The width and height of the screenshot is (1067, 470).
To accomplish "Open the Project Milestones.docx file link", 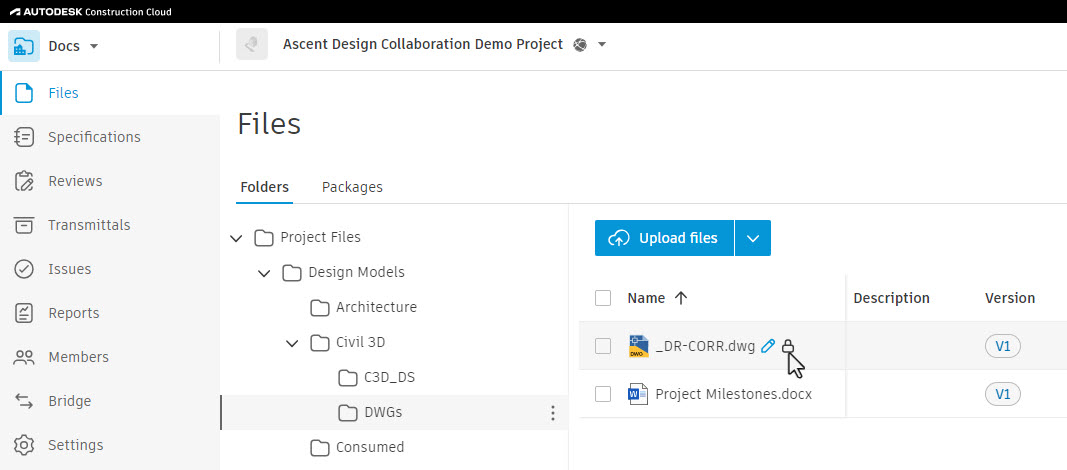I will coord(734,394).
